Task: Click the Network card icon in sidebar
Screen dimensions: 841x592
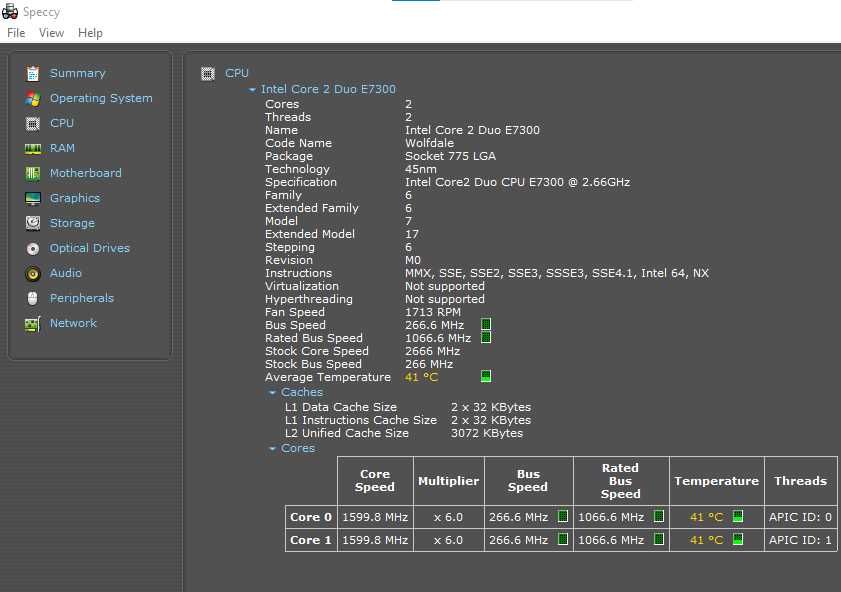Action: tap(33, 324)
